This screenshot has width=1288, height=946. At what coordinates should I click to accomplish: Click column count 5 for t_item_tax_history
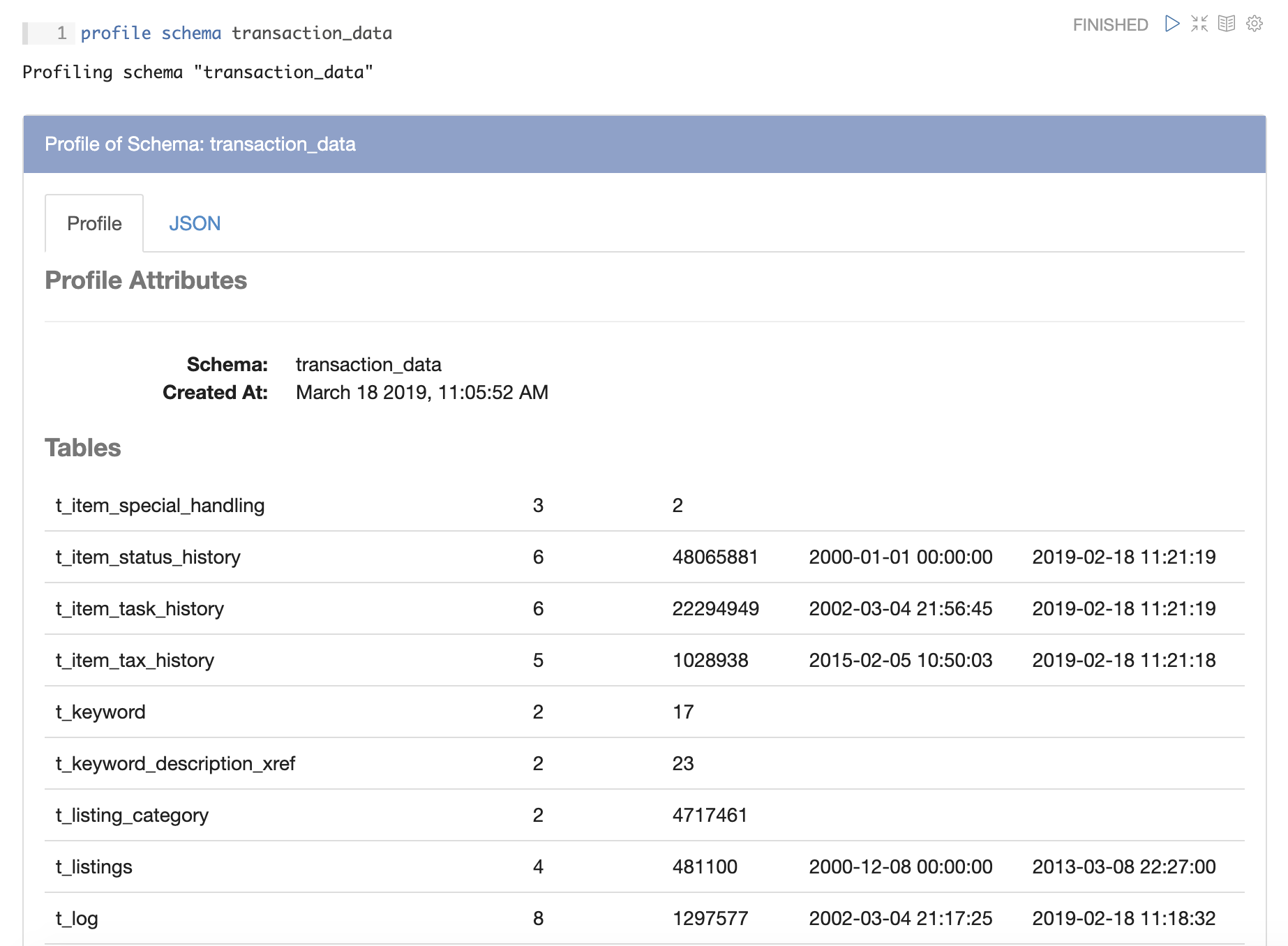point(538,660)
